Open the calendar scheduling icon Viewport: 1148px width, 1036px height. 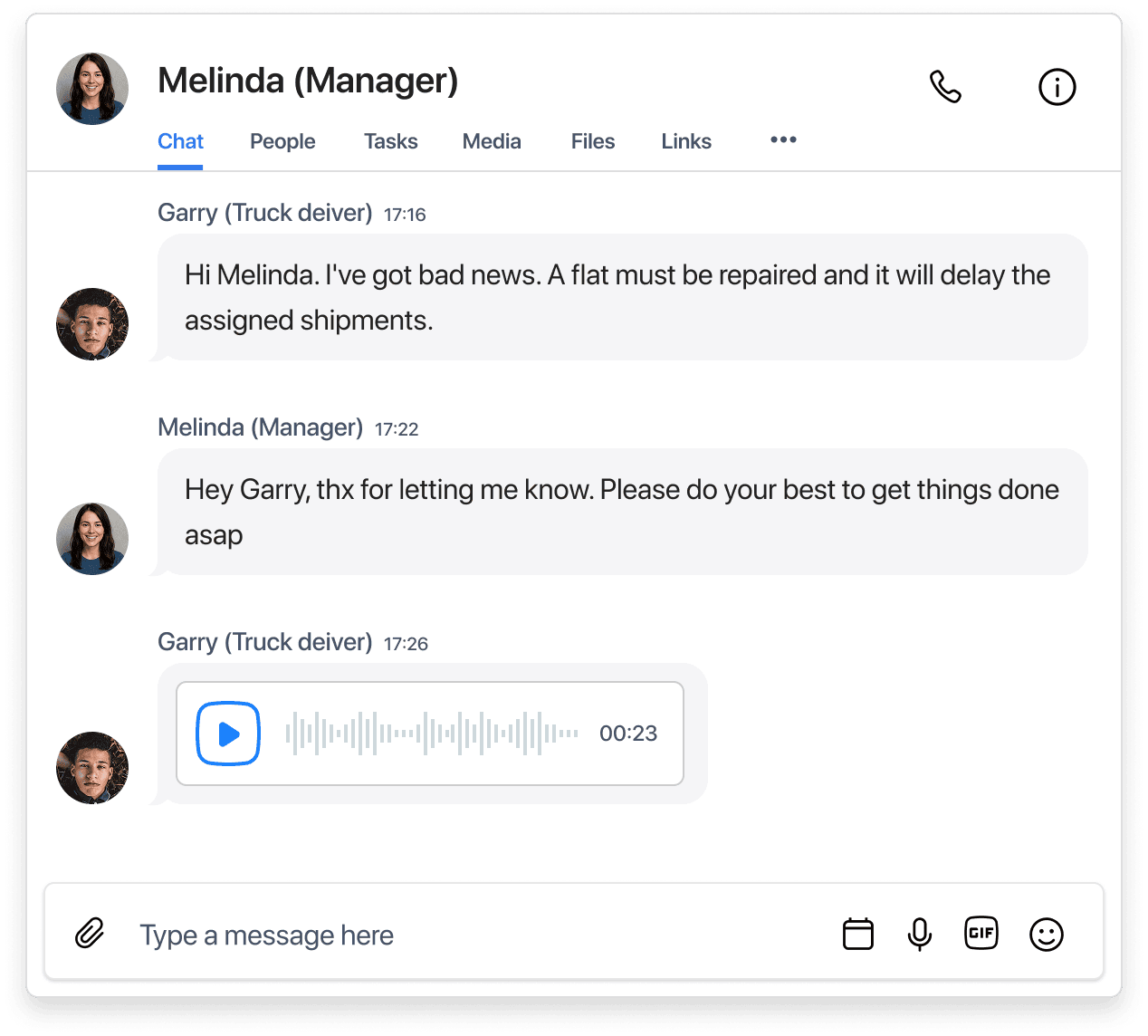tap(858, 933)
